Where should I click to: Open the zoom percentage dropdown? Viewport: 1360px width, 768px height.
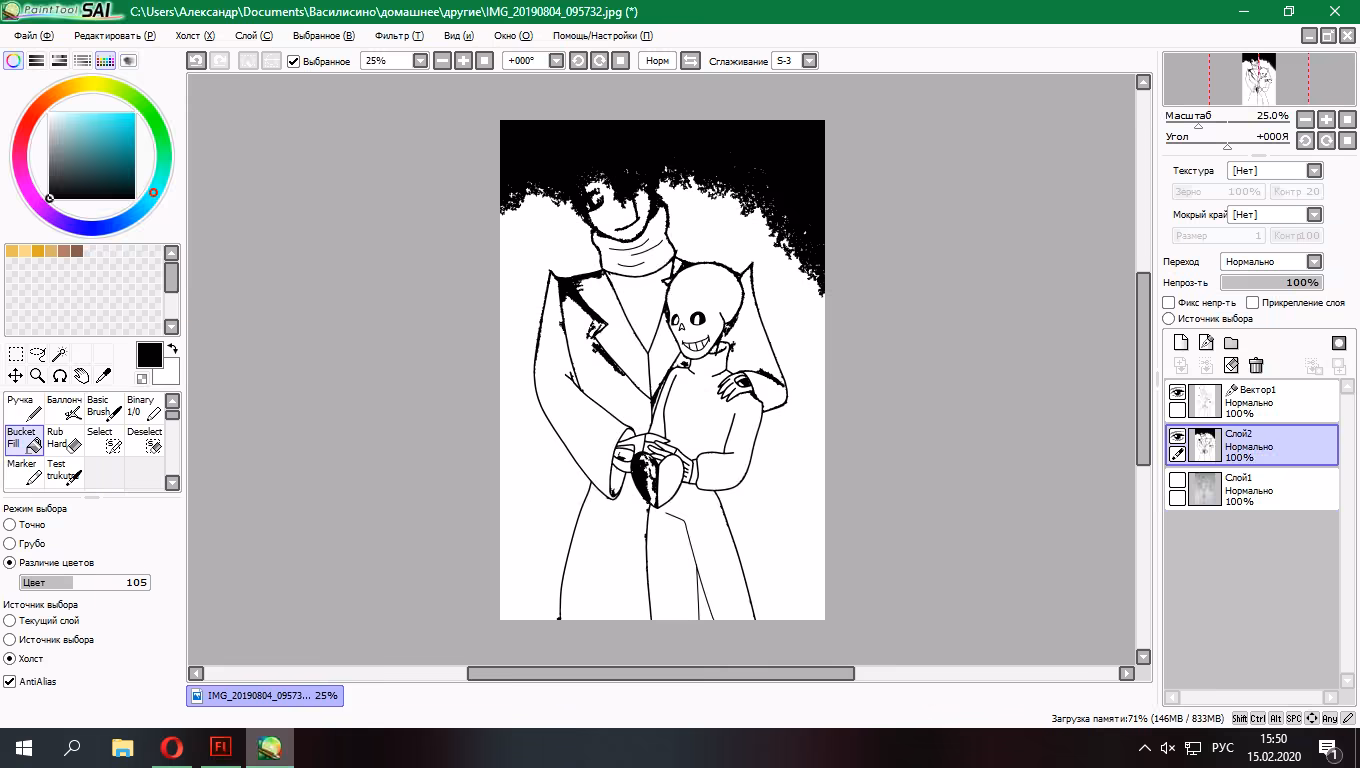click(420, 61)
